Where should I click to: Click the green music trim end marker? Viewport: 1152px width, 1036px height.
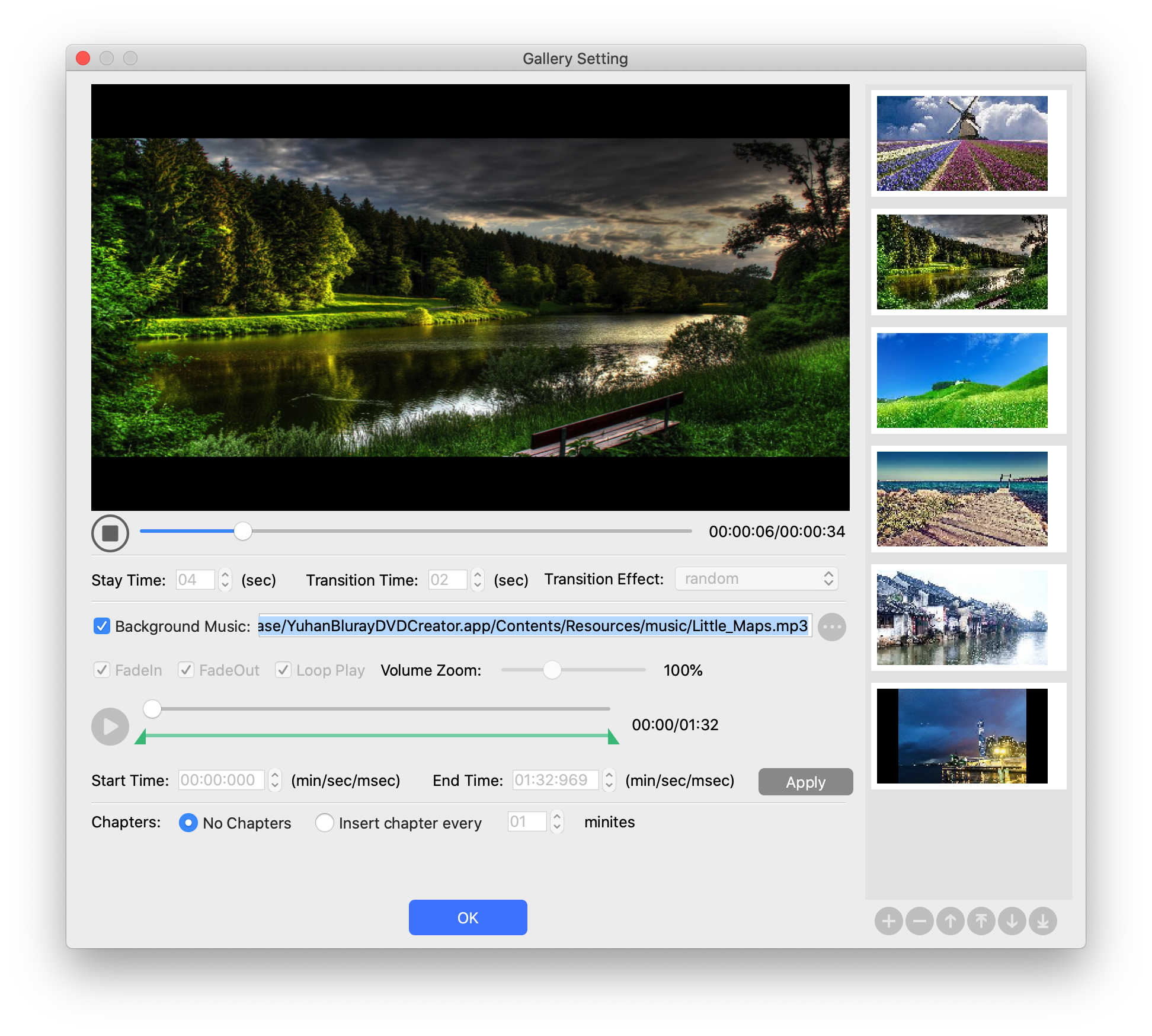pyautogui.click(x=613, y=737)
